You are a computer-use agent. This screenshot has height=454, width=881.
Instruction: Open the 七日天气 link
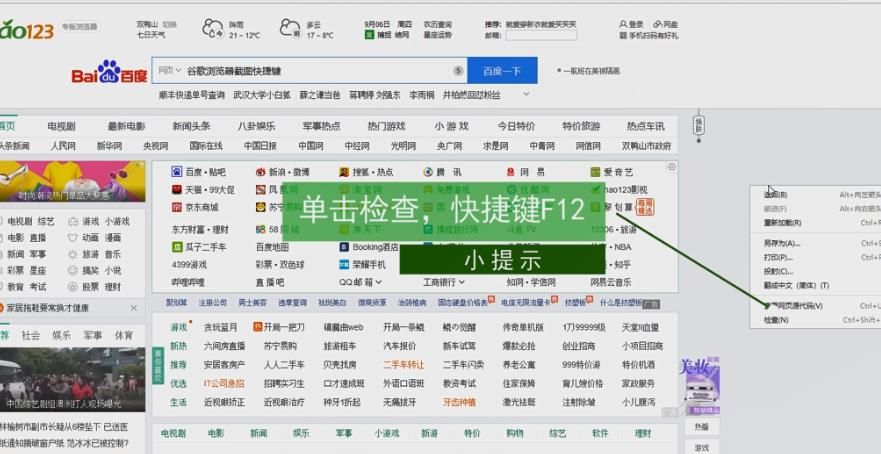pyautogui.click(x=151, y=35)
